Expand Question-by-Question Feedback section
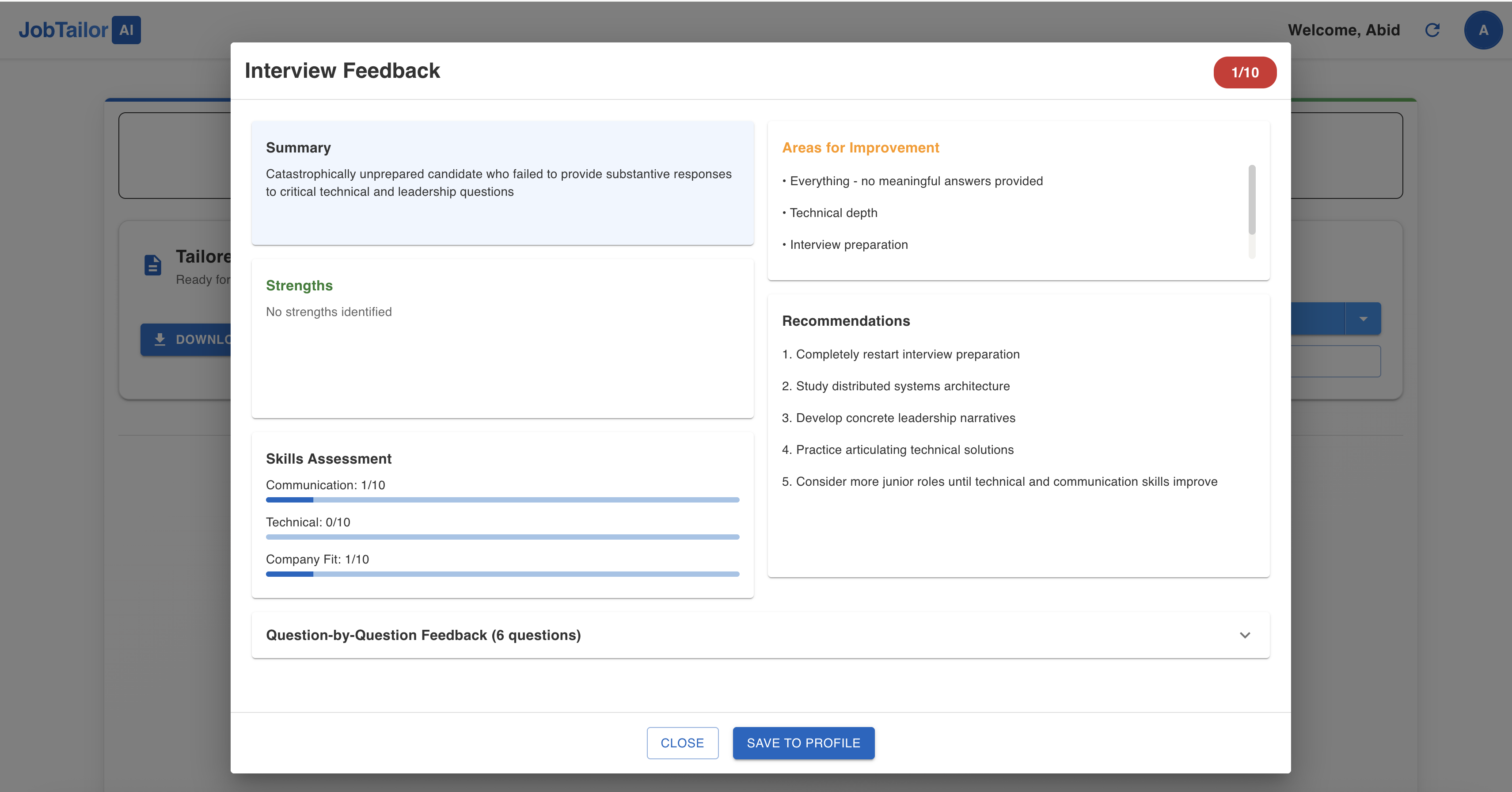The image size is (1512, 792). [x=1246, y=635]
